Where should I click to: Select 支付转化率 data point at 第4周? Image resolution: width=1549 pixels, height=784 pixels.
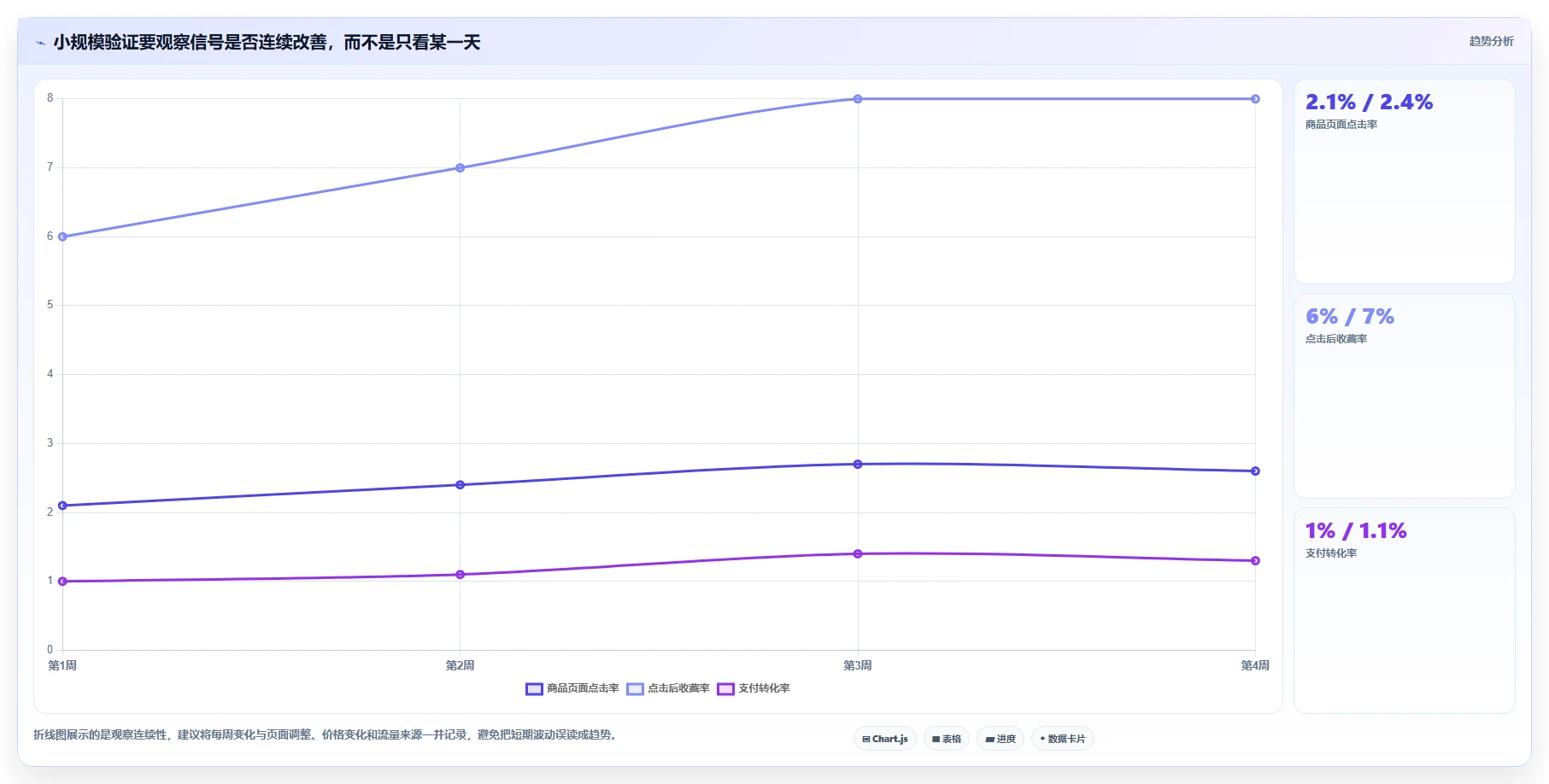click(x=1255, y=561)
